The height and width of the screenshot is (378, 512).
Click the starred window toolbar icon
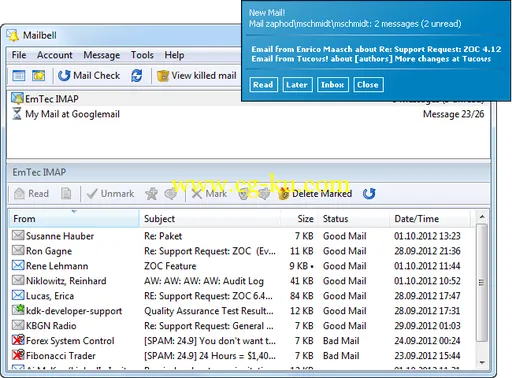[38, 76]
